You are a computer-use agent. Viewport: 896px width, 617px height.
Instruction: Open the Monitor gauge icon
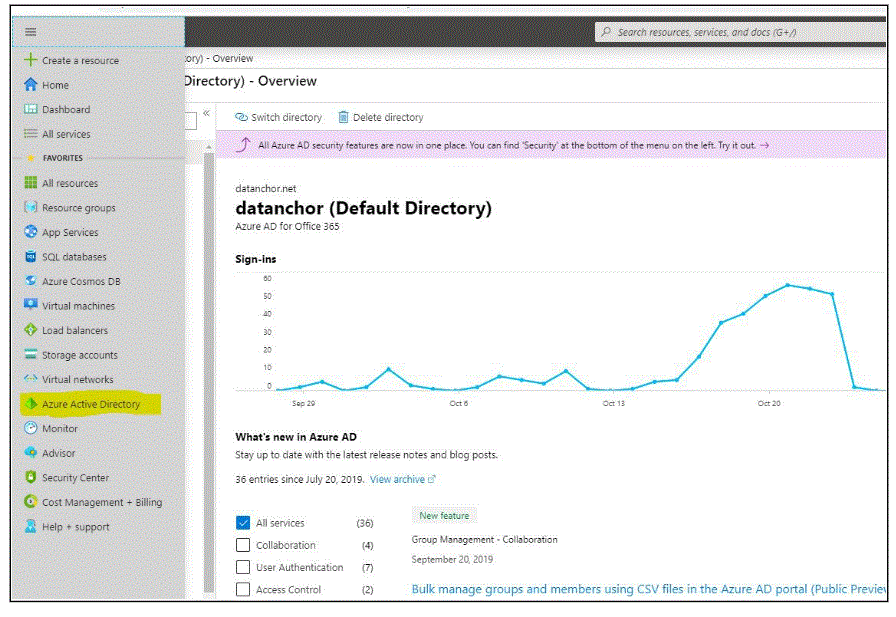31,428
